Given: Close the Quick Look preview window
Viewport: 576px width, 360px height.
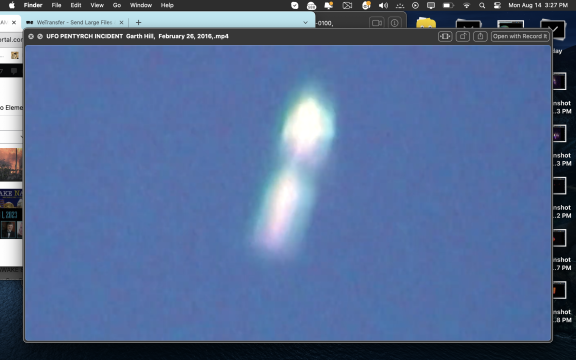Looking at the screenshot, I should pyautogui.click(x=31, y=36).
